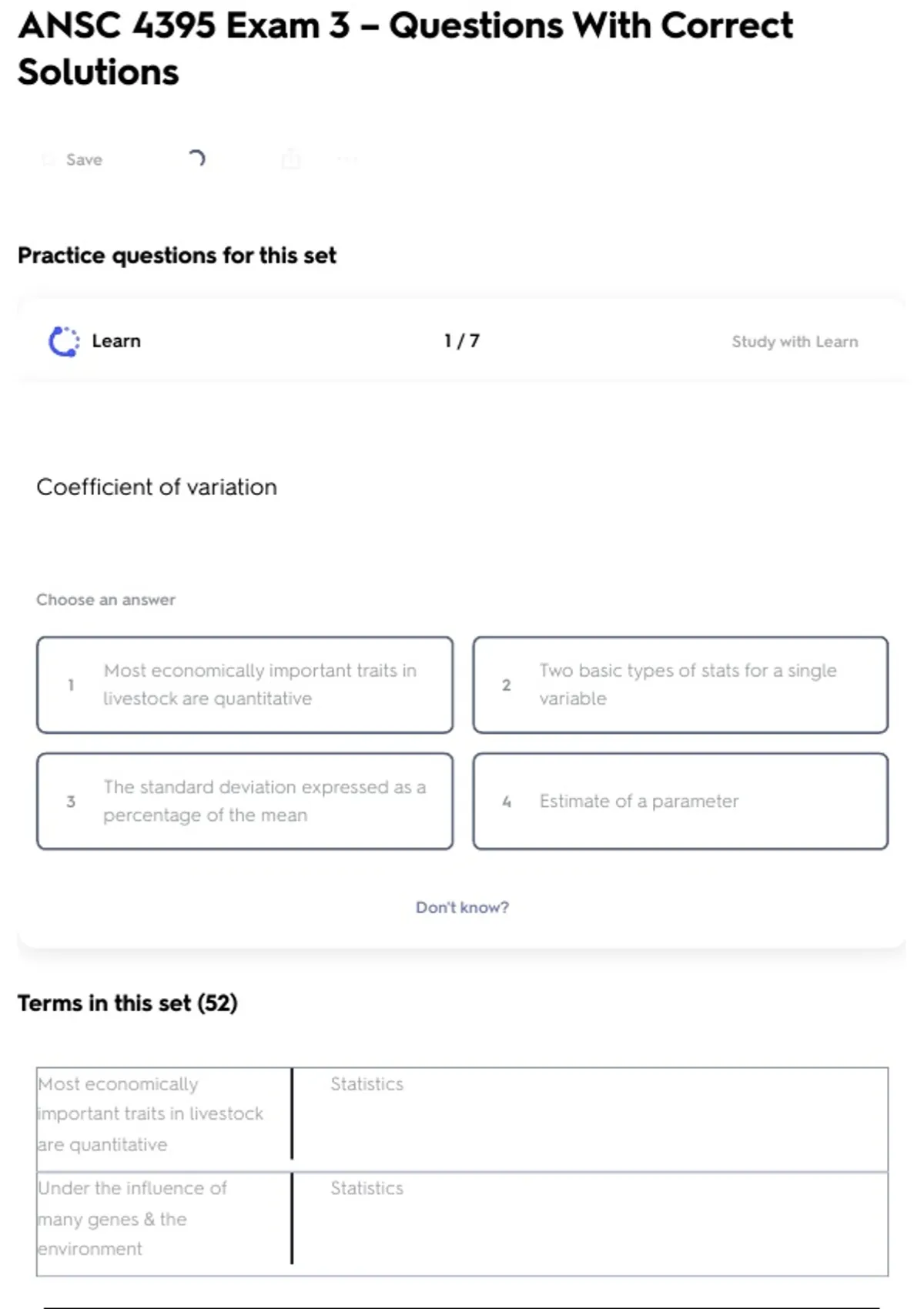Screen dimensions: 924x1309
Task: Click the second row's 'Statistics' definition
Action: (367, 1188)
